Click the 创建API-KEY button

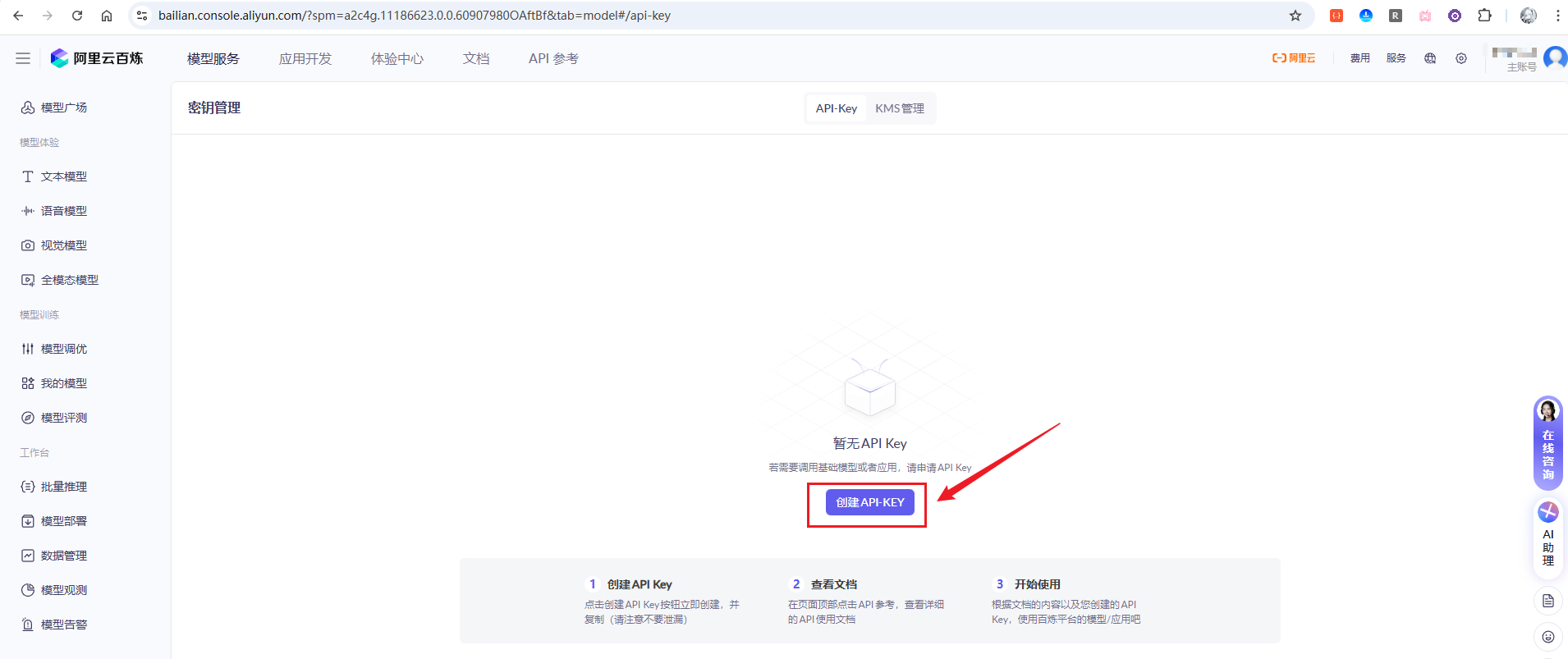tap(869, 502)
